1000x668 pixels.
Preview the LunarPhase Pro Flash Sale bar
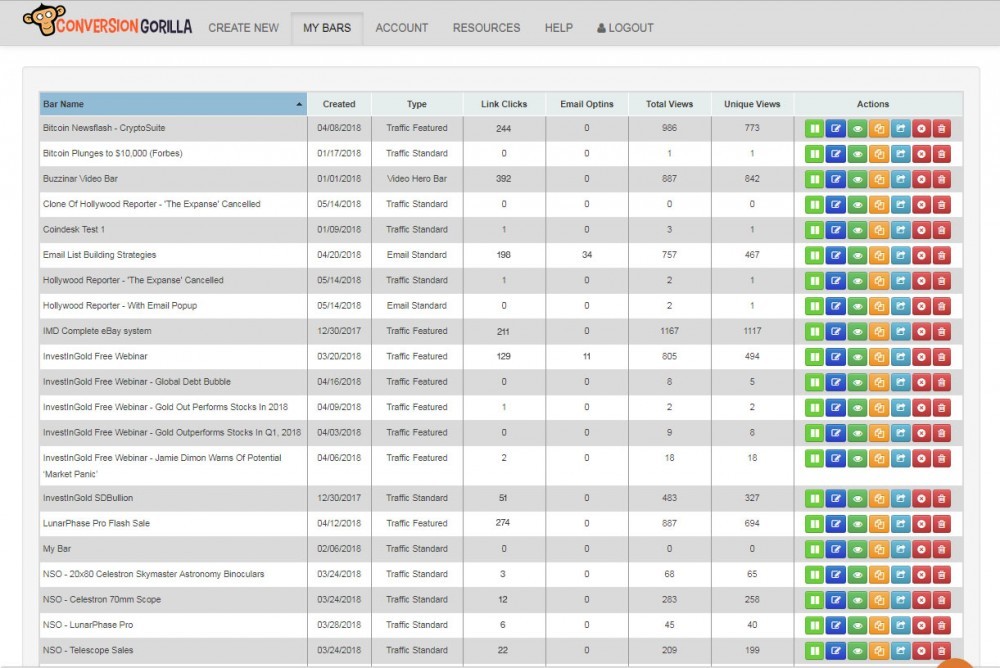point(857,524)
